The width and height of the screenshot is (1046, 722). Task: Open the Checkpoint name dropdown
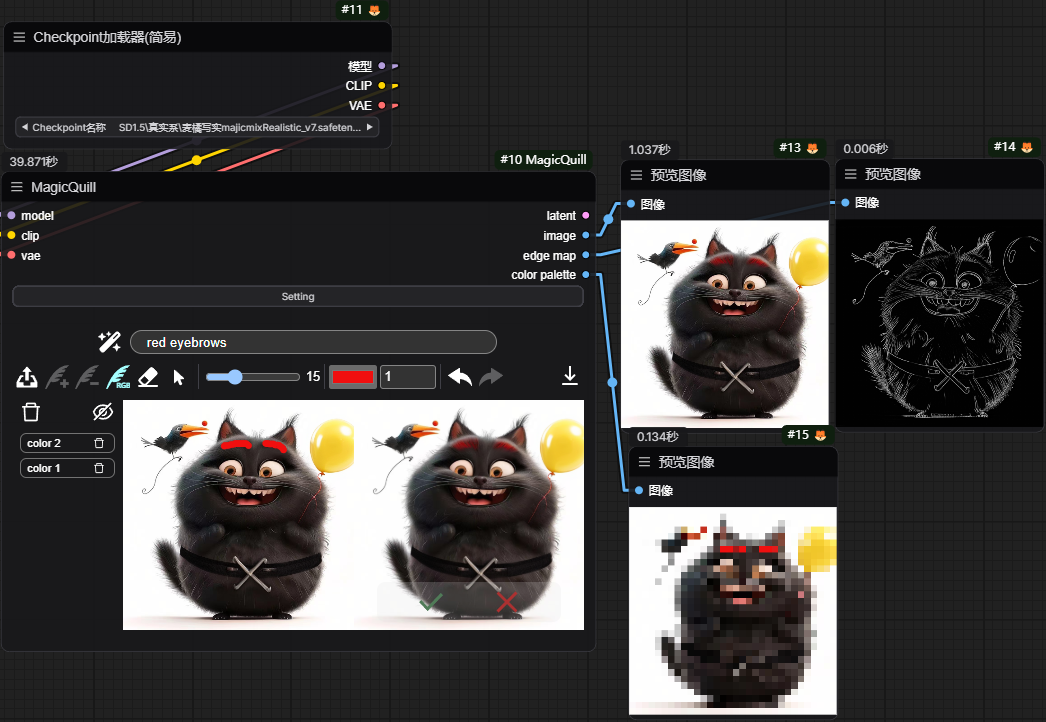click(x=197, y=127)
